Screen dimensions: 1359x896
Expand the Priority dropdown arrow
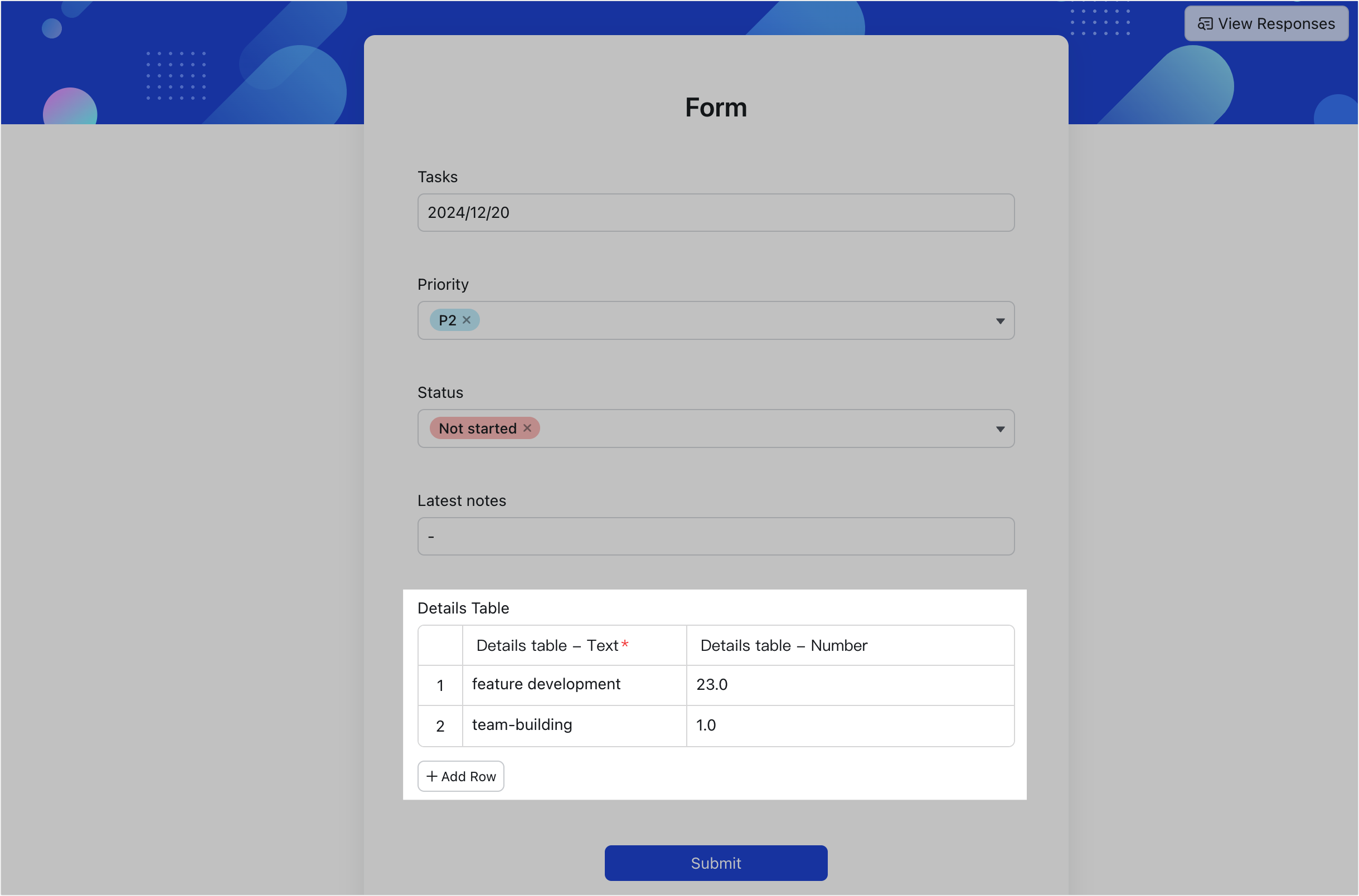[1000, 321]
